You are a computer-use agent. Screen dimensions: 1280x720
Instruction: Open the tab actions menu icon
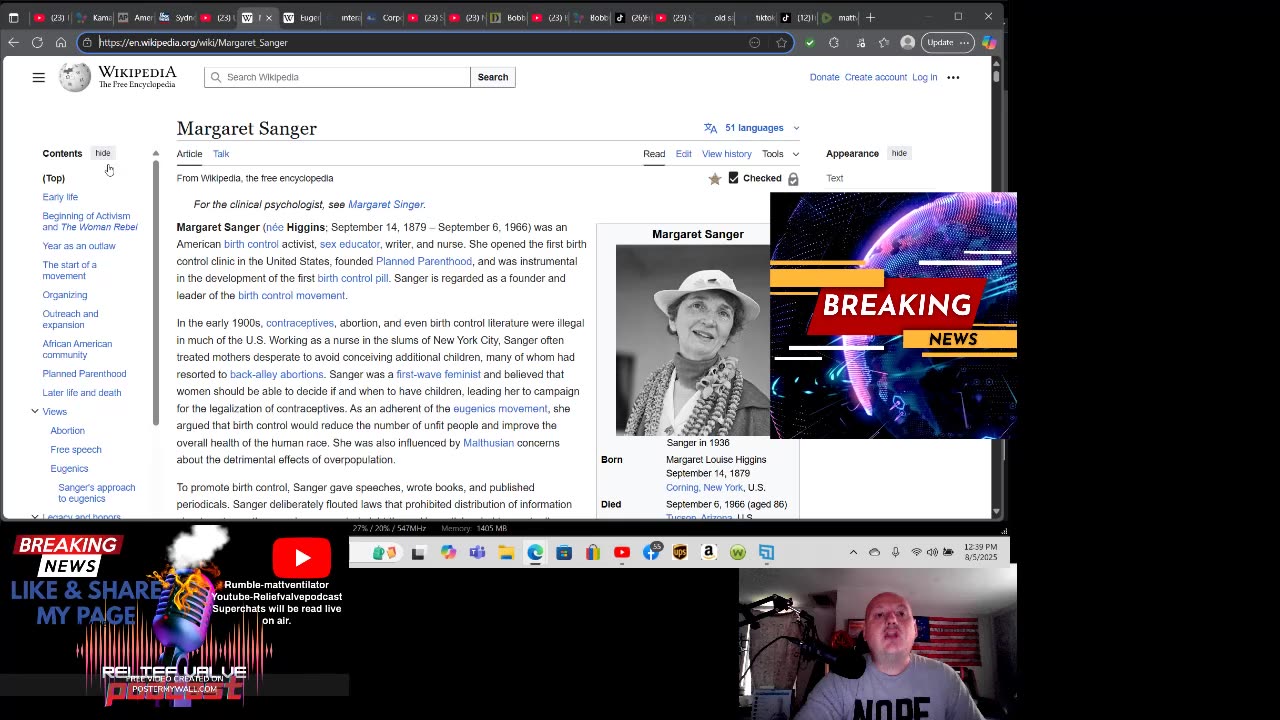(x=13, y=17)
